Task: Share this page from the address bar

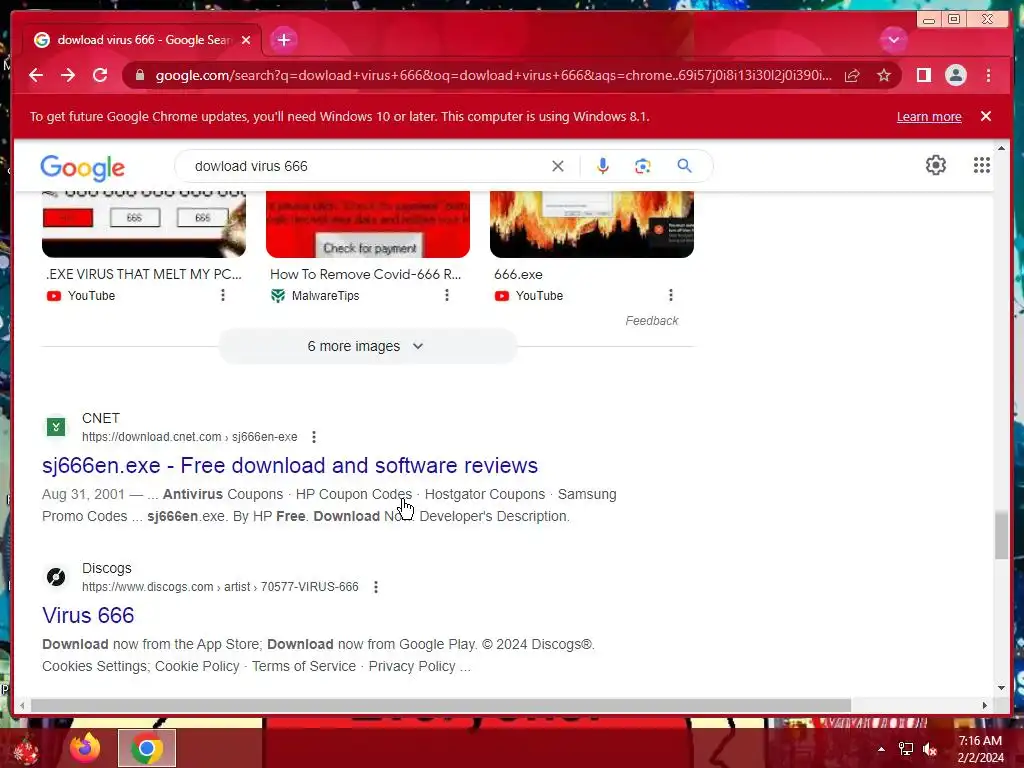Action: [852, 76]
